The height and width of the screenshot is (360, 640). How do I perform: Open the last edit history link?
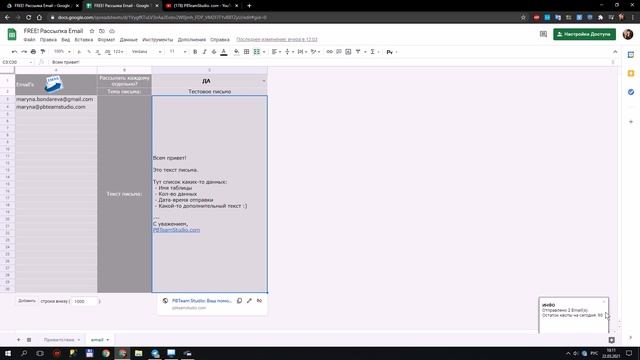277,40
